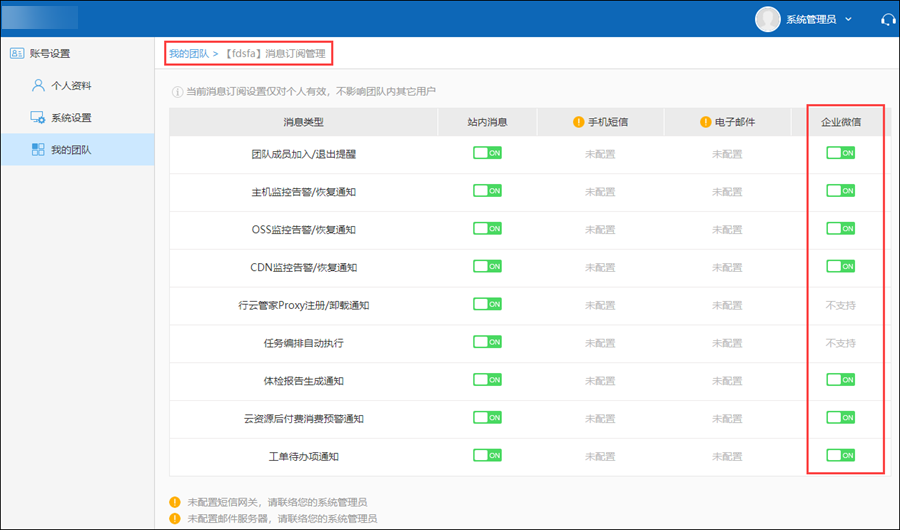Click the Email column warning icon
This screenshot has width=900, height=530.
pyautogui.click(x=705, y=123)
